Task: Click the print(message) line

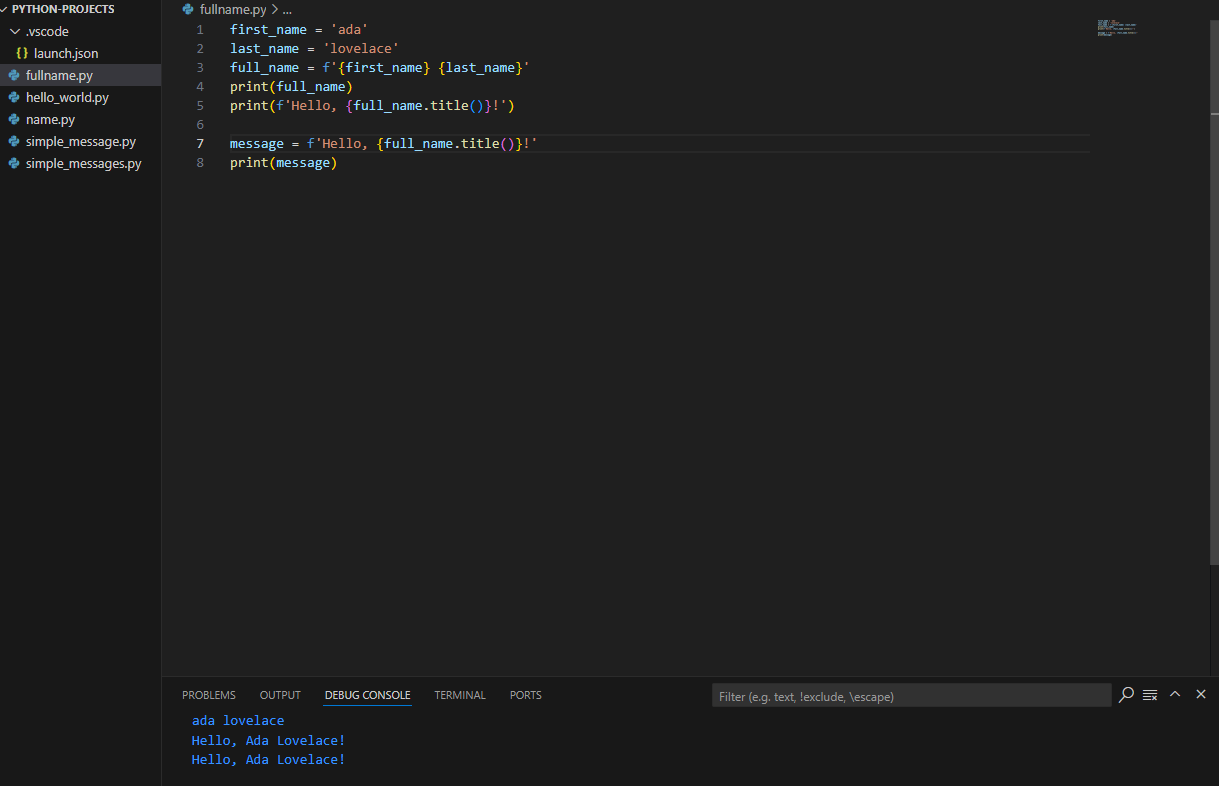Action: coord(283,162)
